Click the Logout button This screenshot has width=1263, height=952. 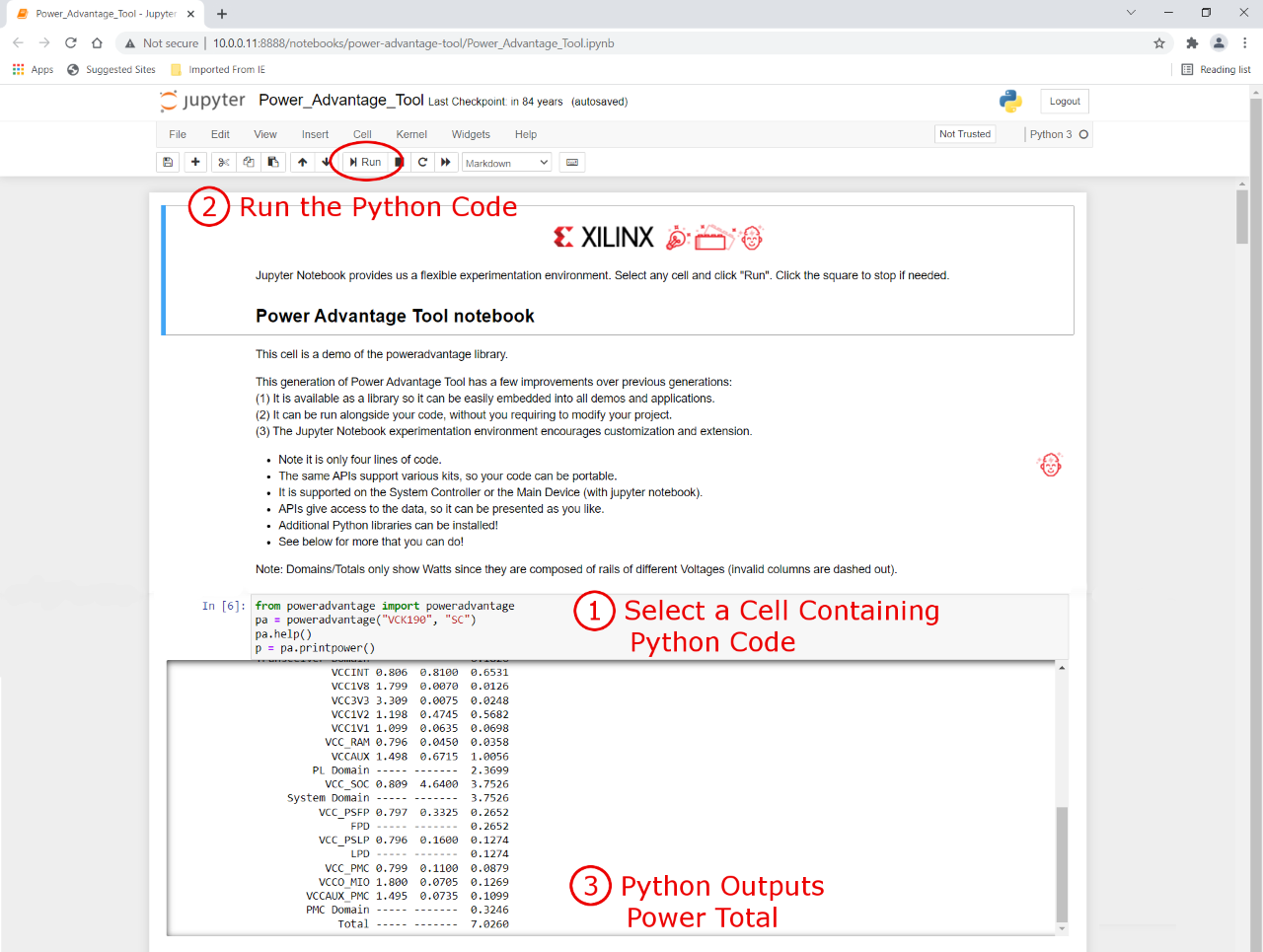coord(1065,101)
